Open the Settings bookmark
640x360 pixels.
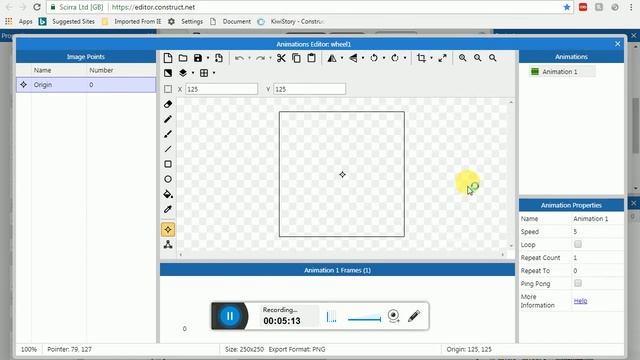[x=185, y=21]
